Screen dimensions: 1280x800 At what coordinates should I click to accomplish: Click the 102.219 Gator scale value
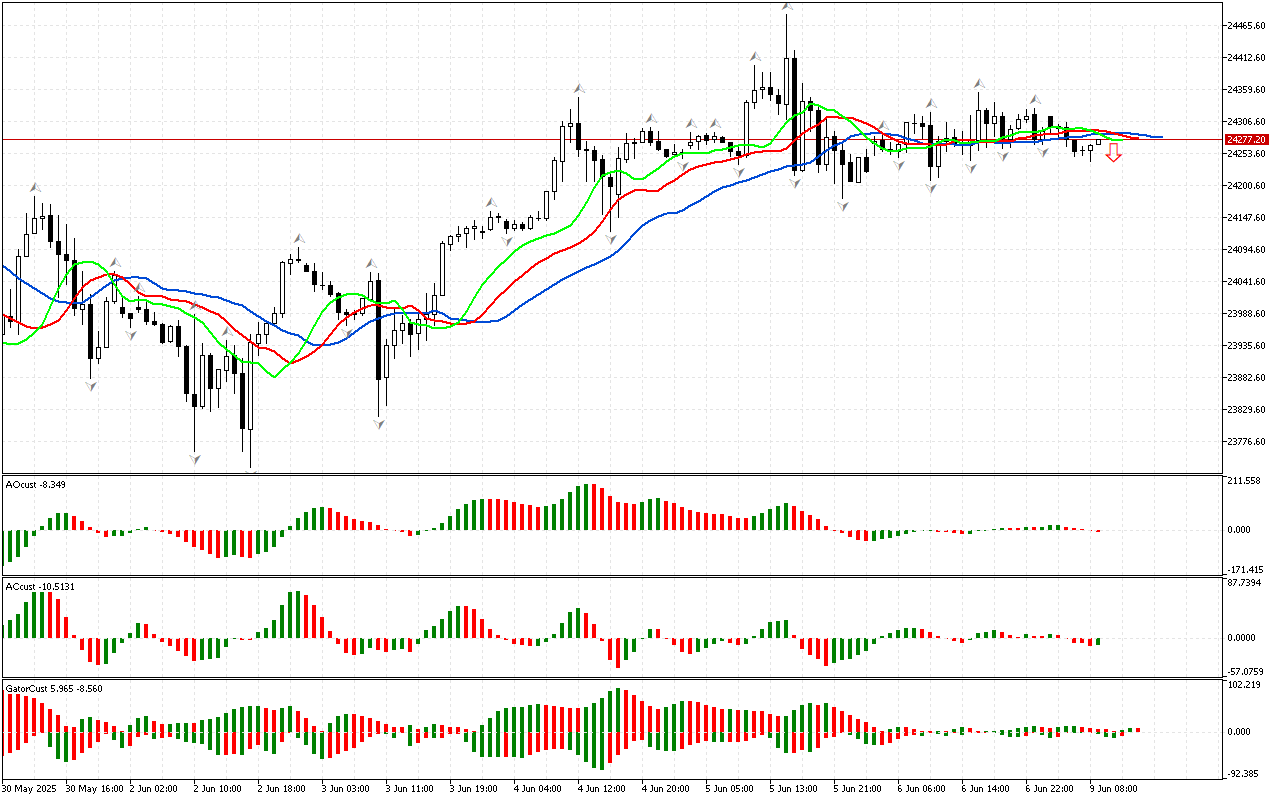[1243, 685]
